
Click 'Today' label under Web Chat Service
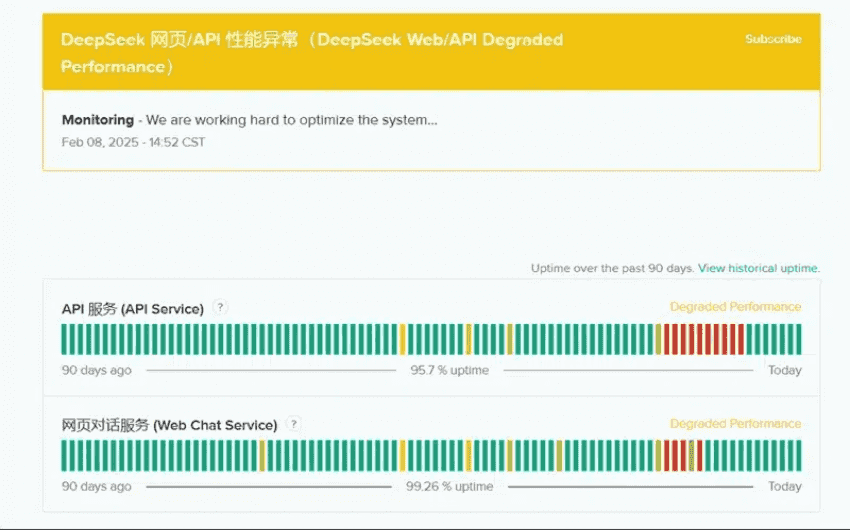click(784, 486)
